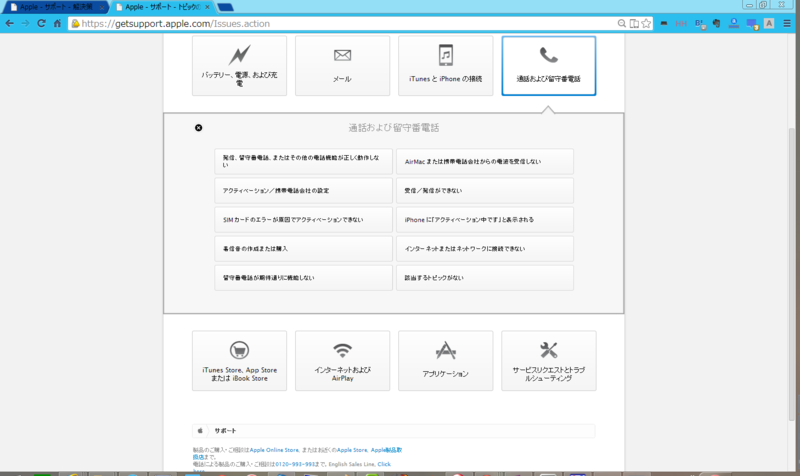Screen dimensions: 800x476
Task: Click the page vertical scrollbar thumb
Action: tap(792, 274)
